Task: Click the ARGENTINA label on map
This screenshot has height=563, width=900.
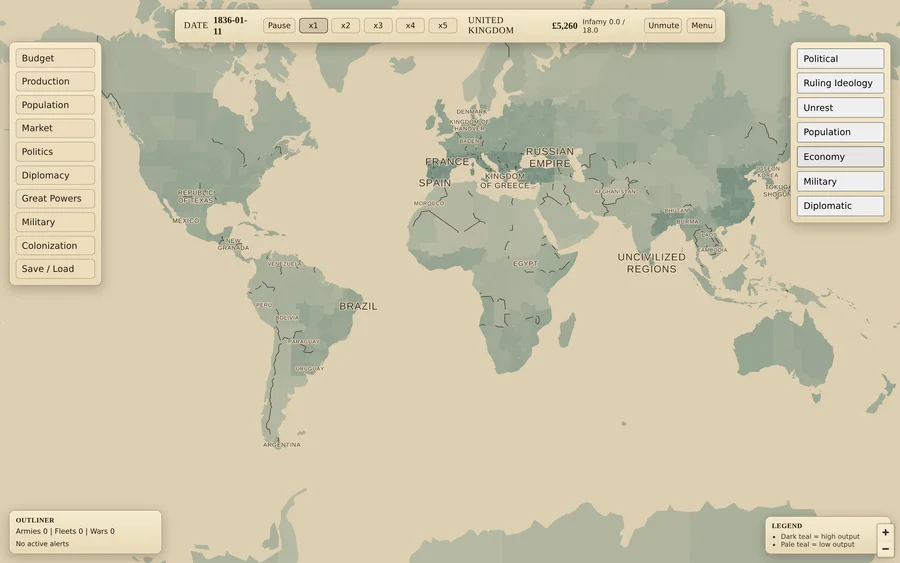Action: (282, 445)
